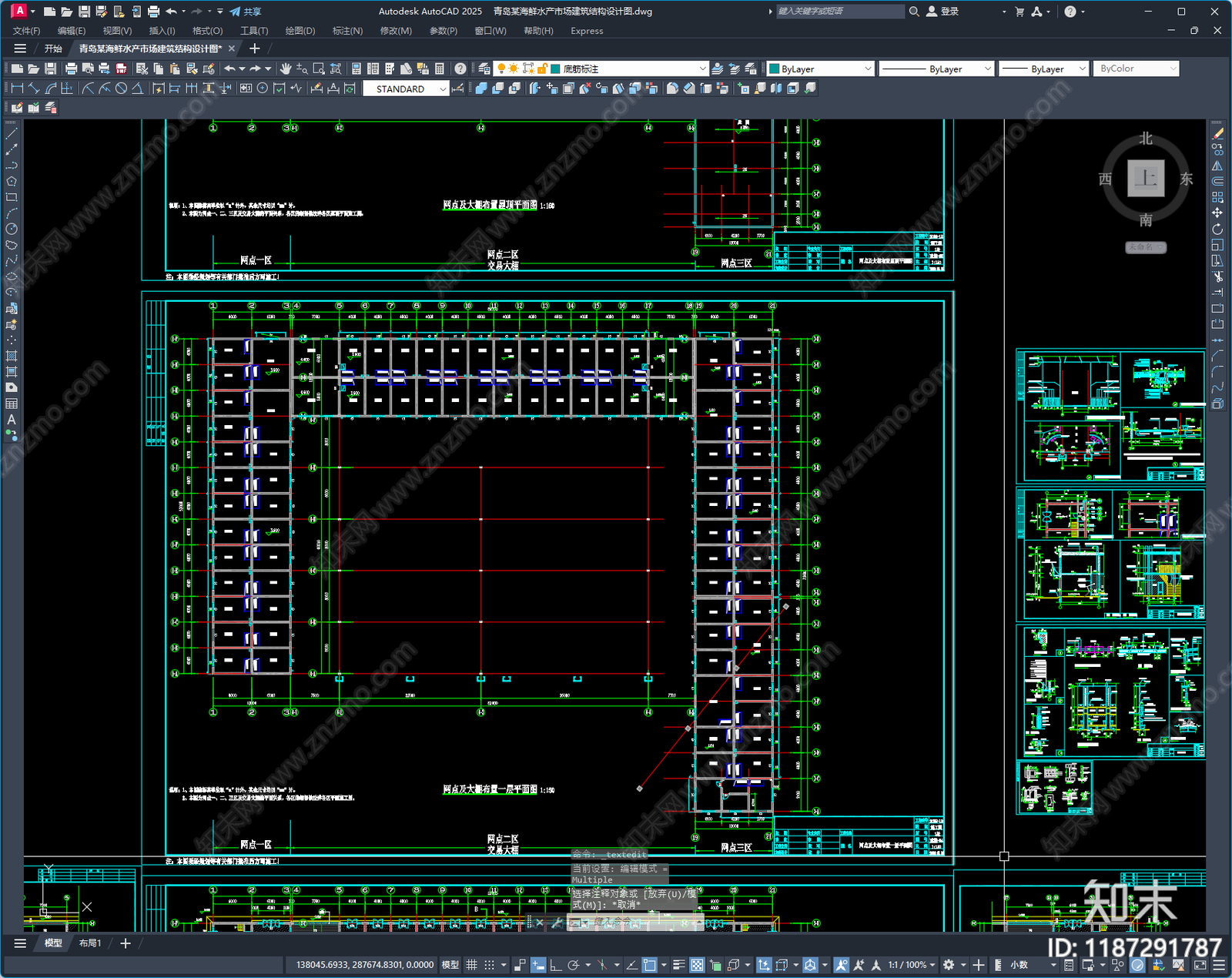This screenshot has width=1232, height=978.
Task: Toggle Lineweight display in status bar
Action: tap(679, 965)
